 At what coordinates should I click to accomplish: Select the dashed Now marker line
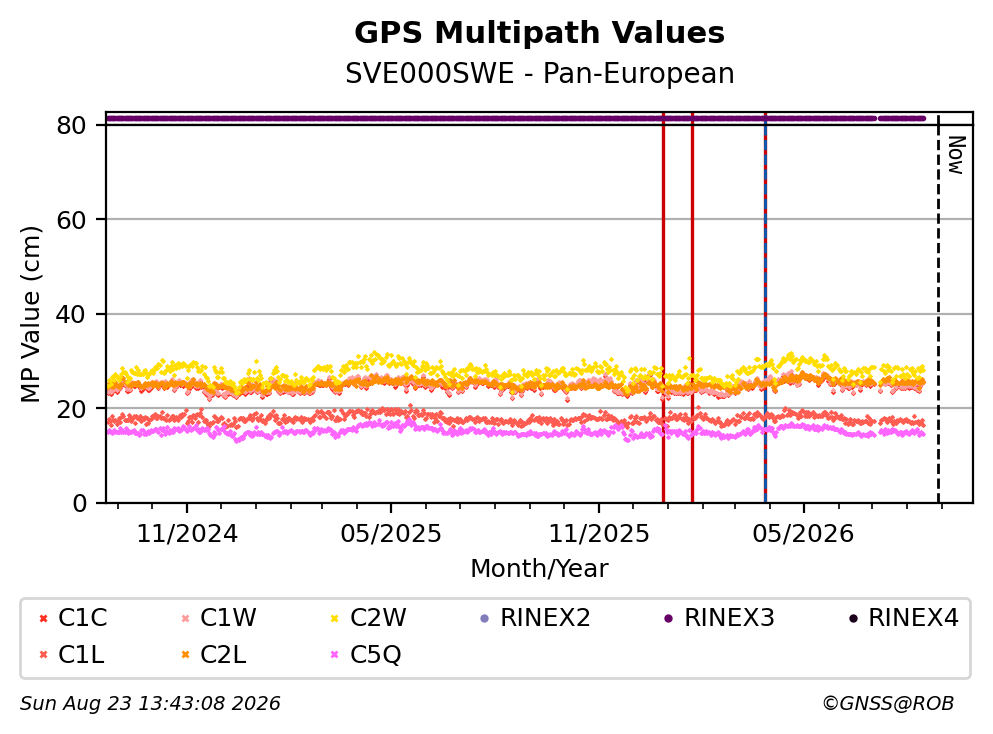click(x=938, y=307)
